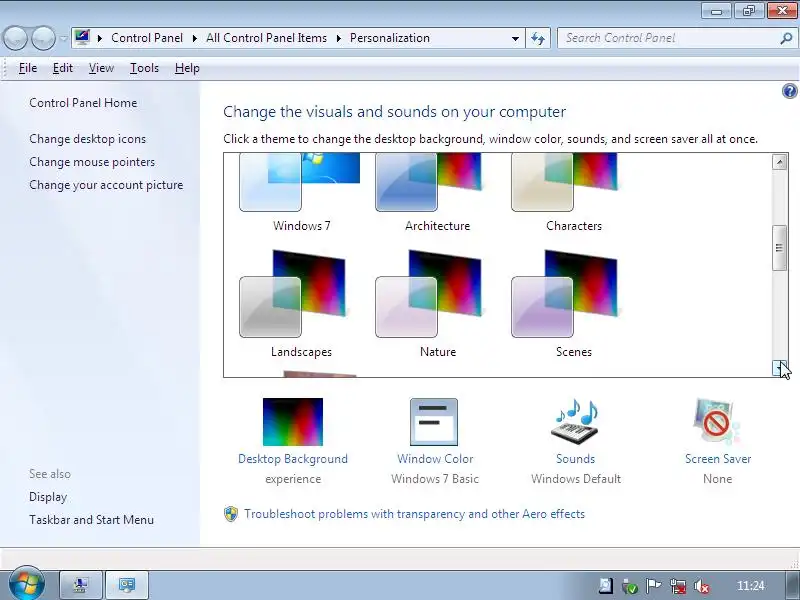
Task: Click the Action Center flag tray icon
Action: [x=654, y=586]
